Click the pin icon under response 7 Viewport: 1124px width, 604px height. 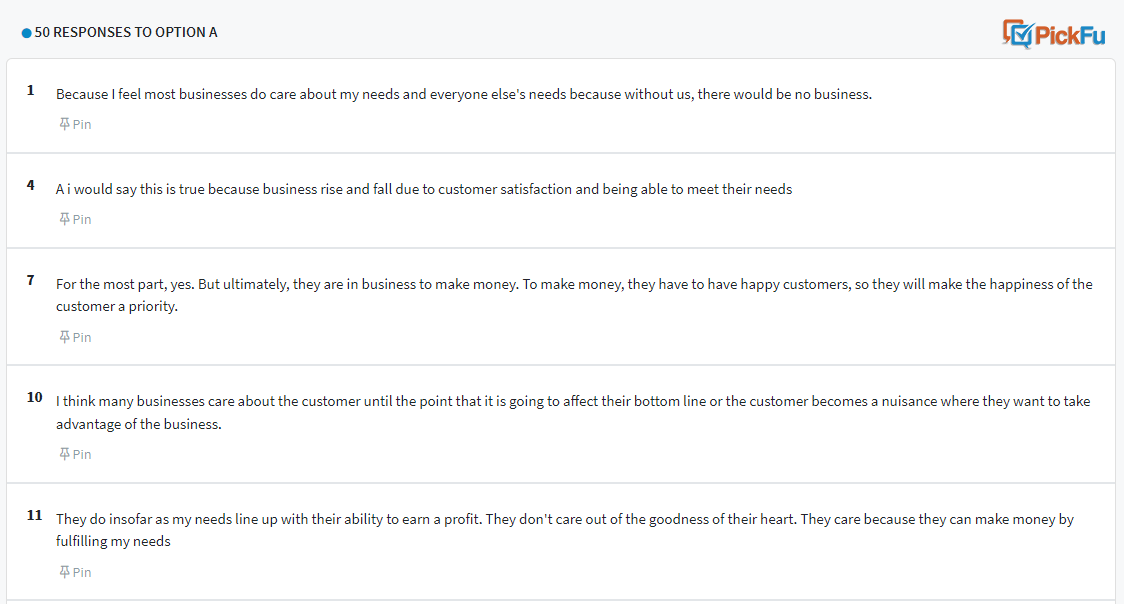(65, 337)
